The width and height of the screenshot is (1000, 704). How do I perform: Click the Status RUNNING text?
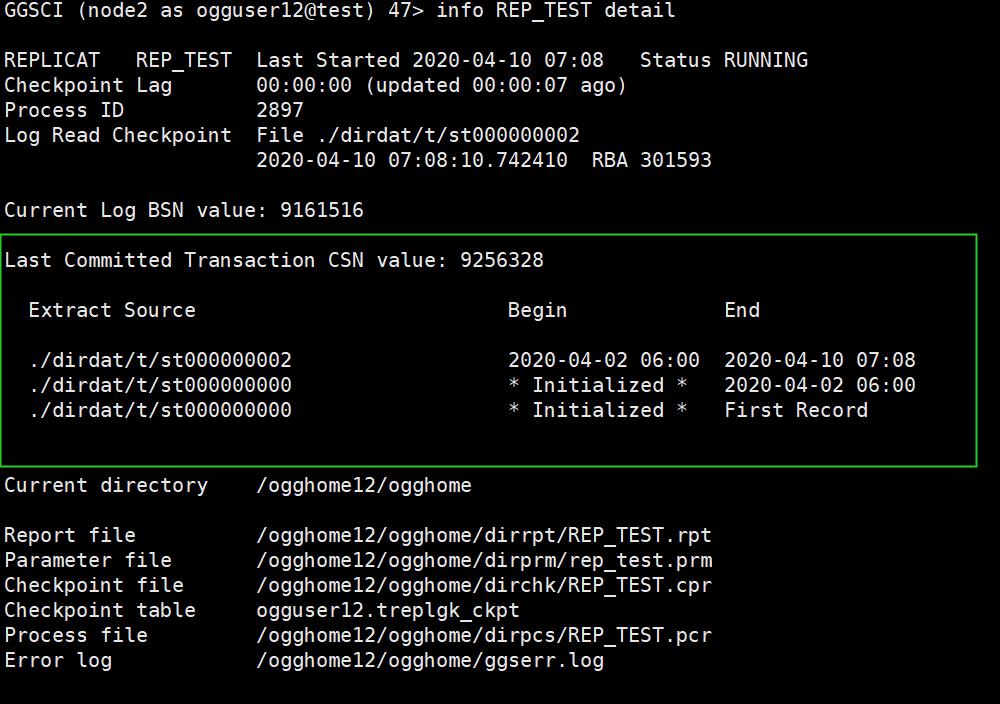pyautogui.click(x=724, y=61)
